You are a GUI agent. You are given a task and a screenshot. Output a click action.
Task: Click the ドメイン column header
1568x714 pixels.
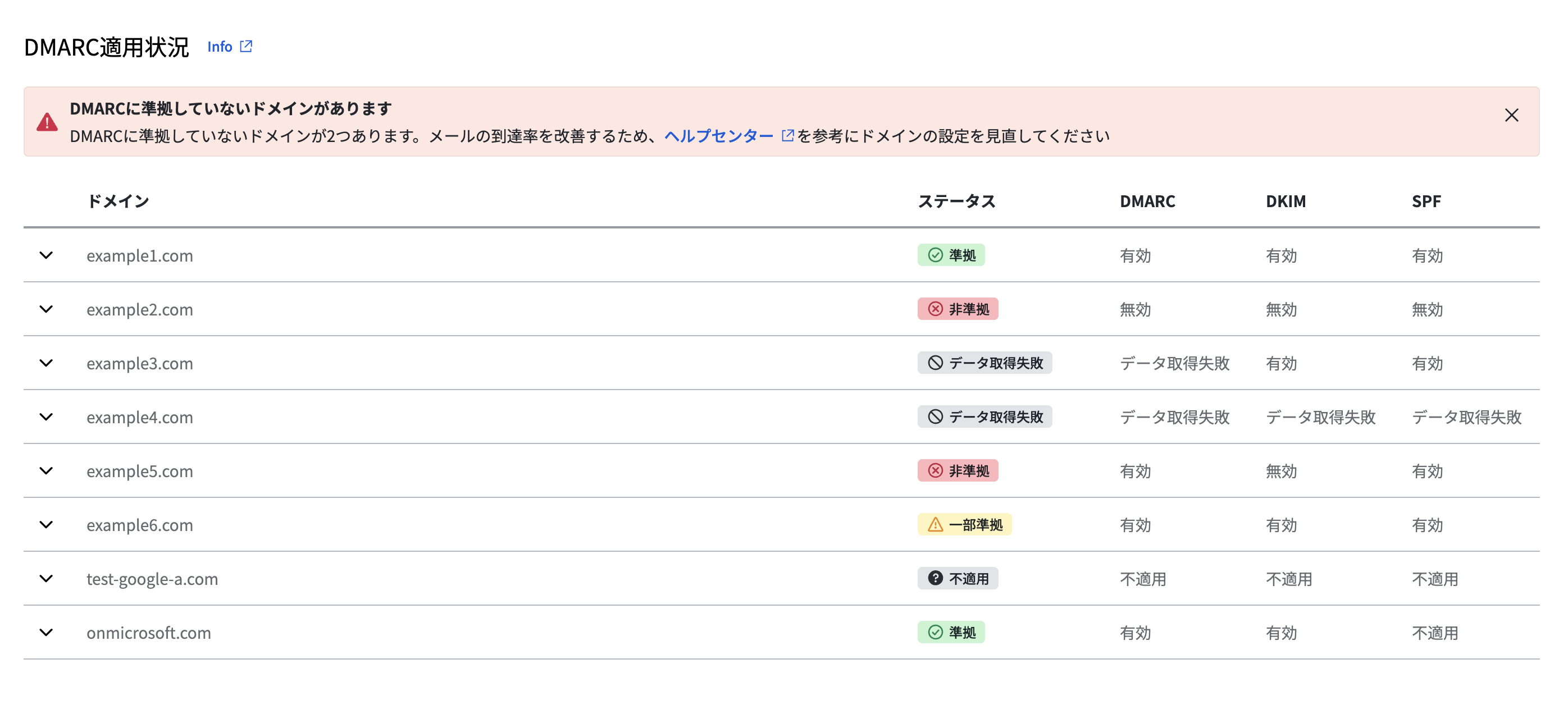118,202
